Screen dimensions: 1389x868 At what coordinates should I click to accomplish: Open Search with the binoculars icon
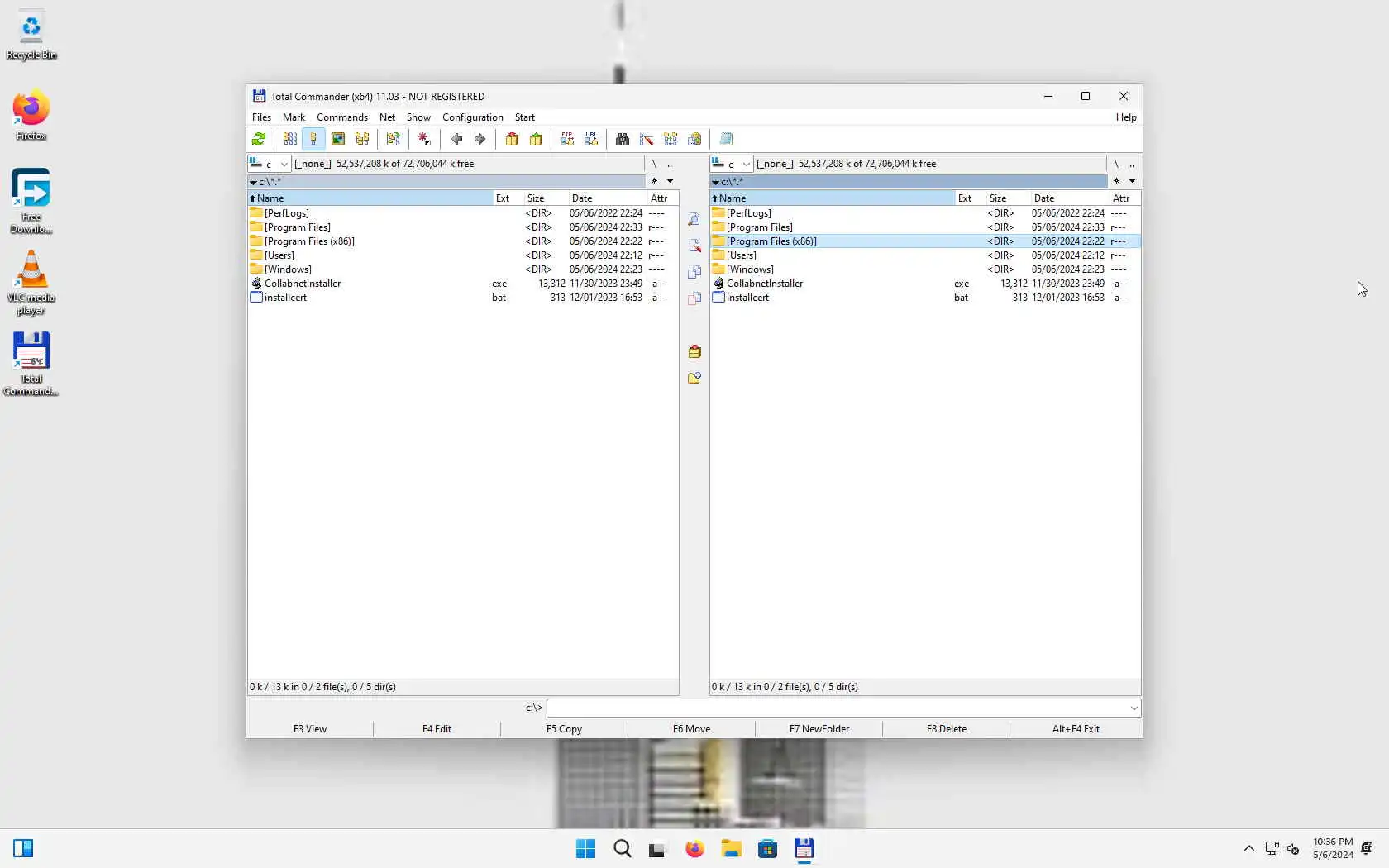tap(623, 139)
